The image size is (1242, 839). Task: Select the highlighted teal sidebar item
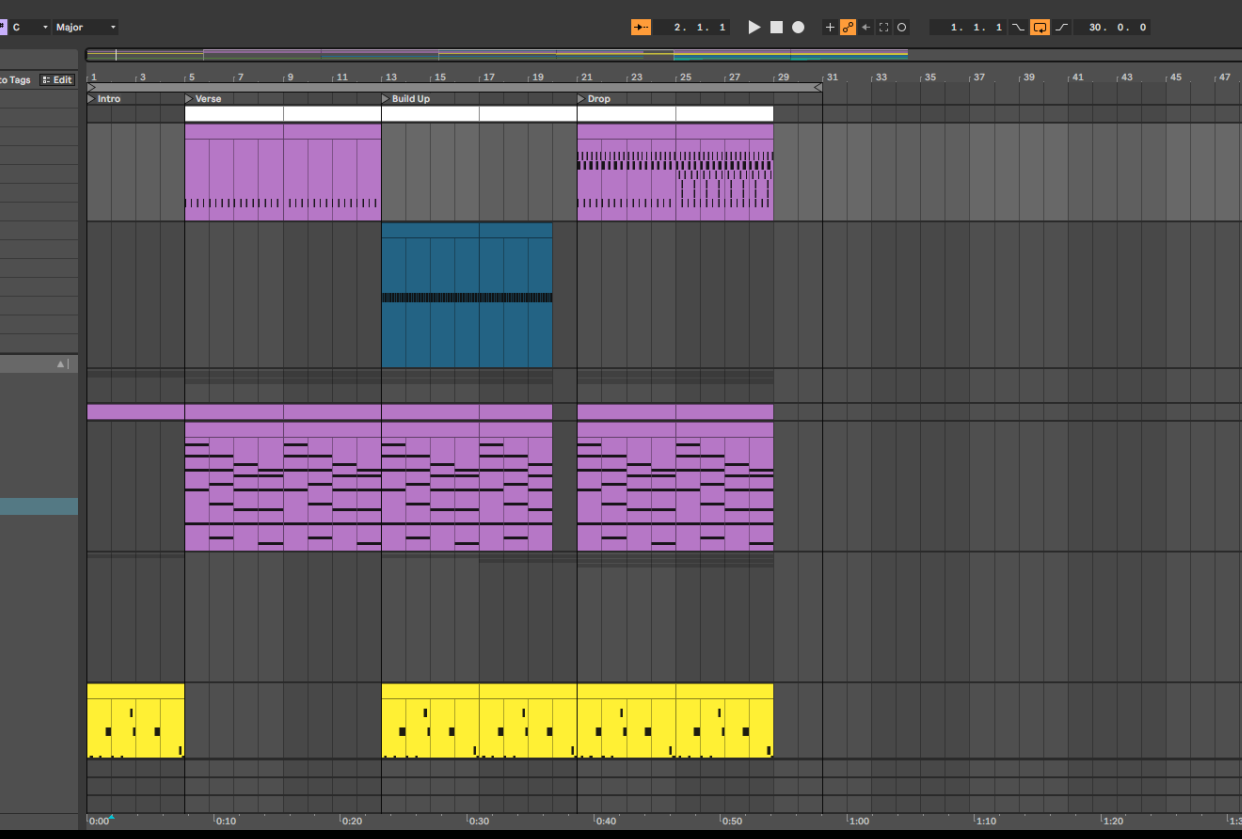[x=39, y=507]
